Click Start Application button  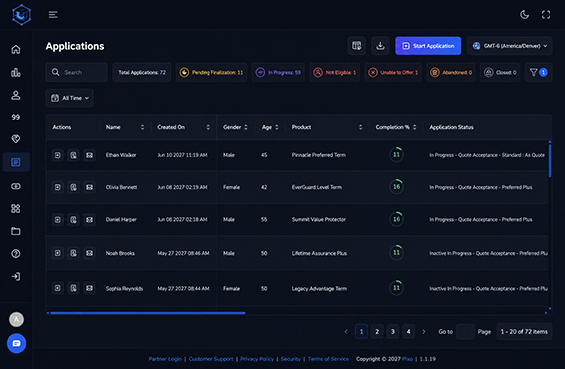[428, 46]
